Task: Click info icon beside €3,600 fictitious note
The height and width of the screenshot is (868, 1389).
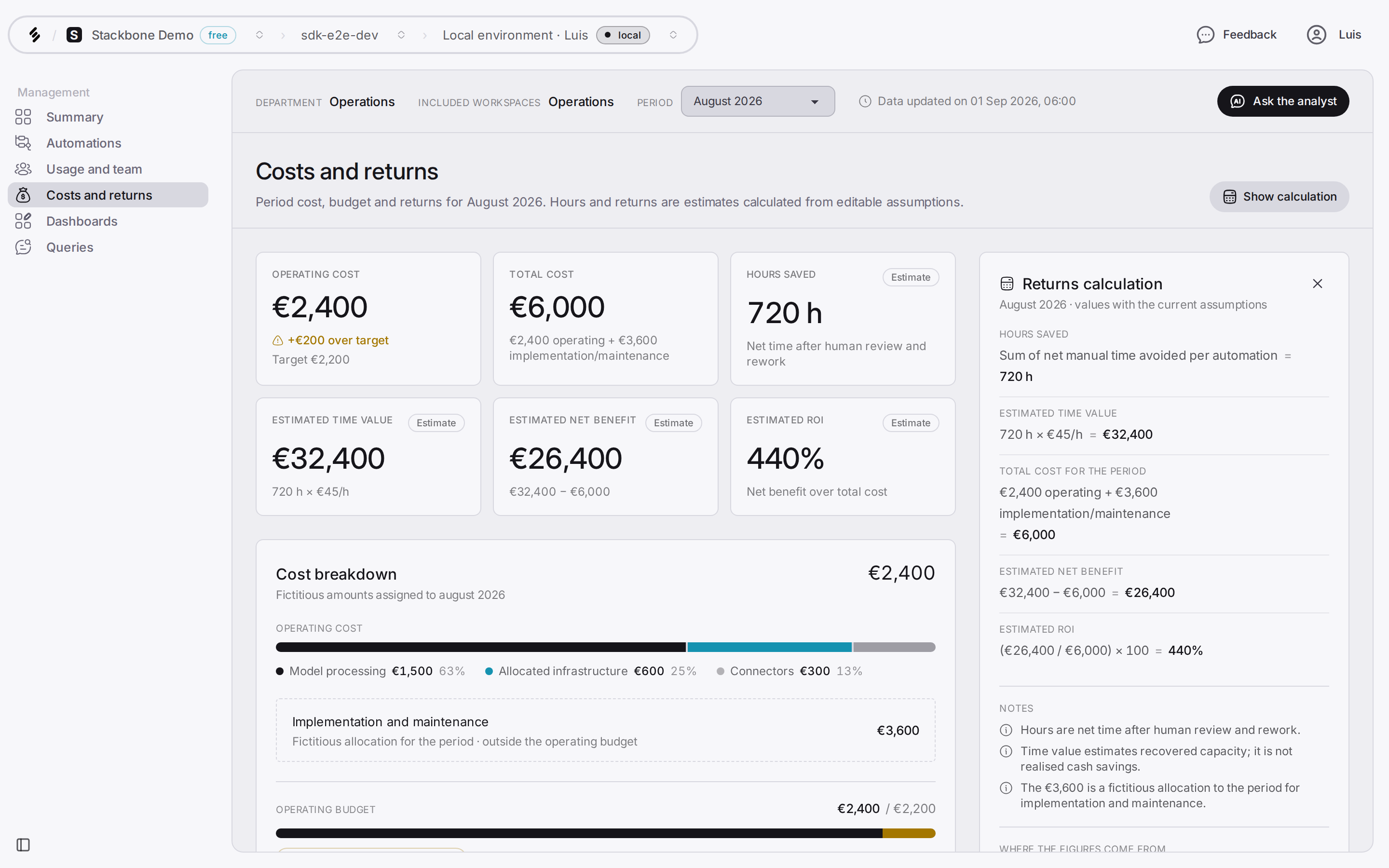Action: [x=1006, y=788]
